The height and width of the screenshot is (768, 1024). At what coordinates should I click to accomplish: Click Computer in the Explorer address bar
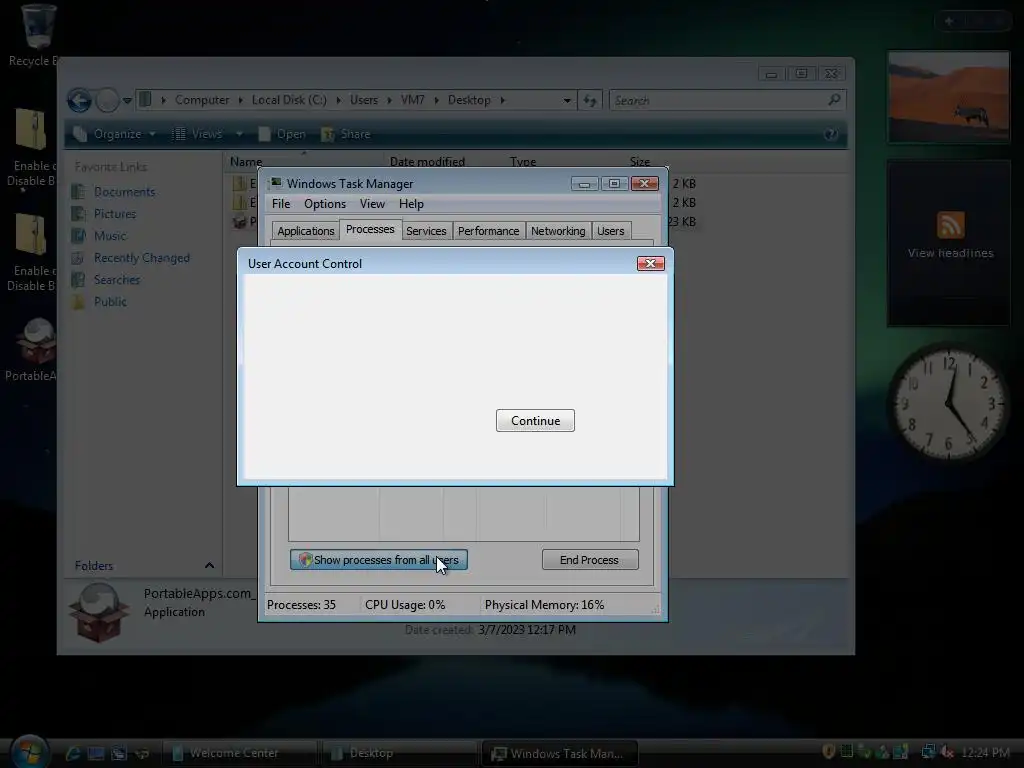(x=202, y=100)
